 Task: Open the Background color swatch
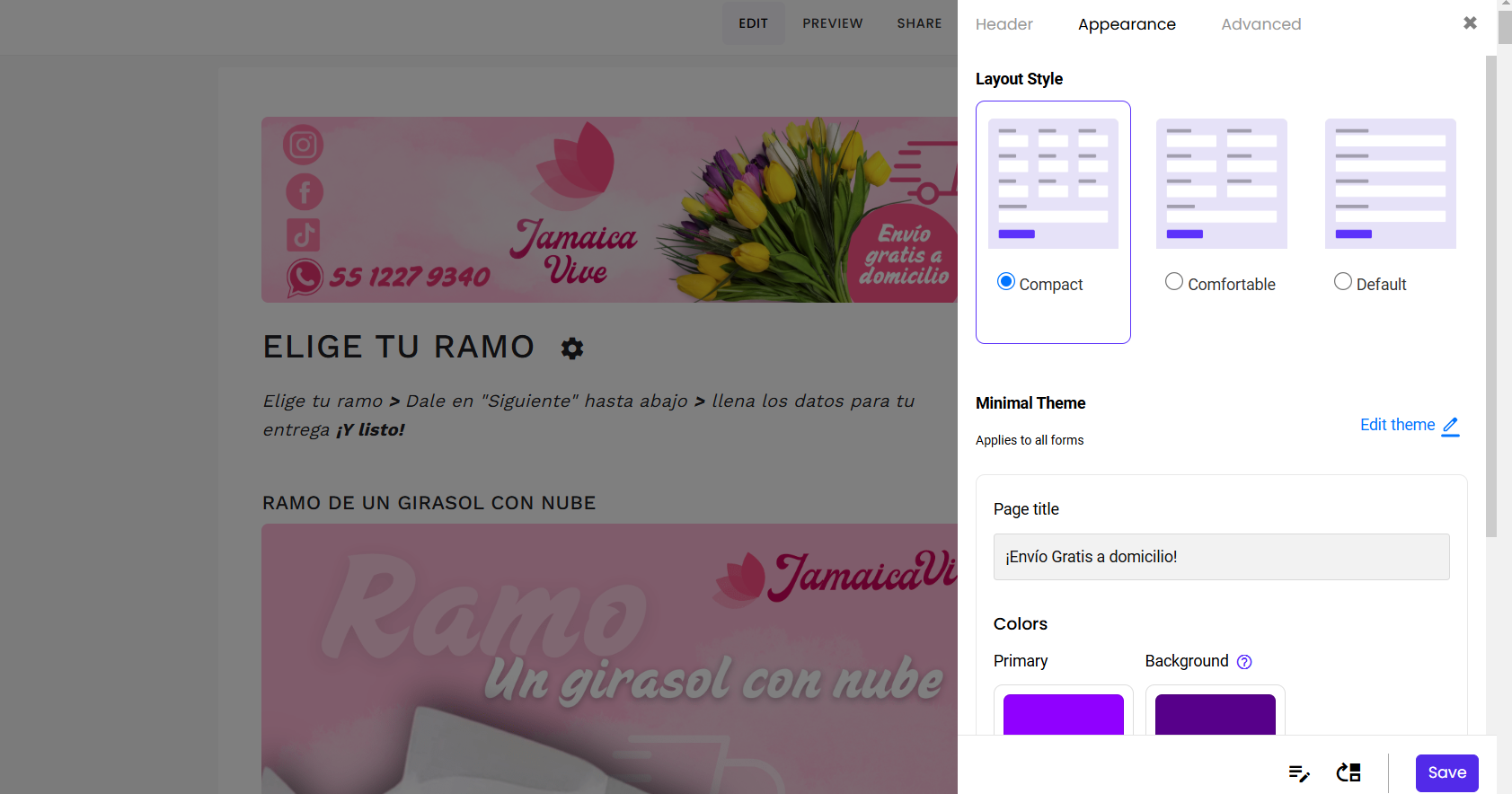tap(1216, 714)
